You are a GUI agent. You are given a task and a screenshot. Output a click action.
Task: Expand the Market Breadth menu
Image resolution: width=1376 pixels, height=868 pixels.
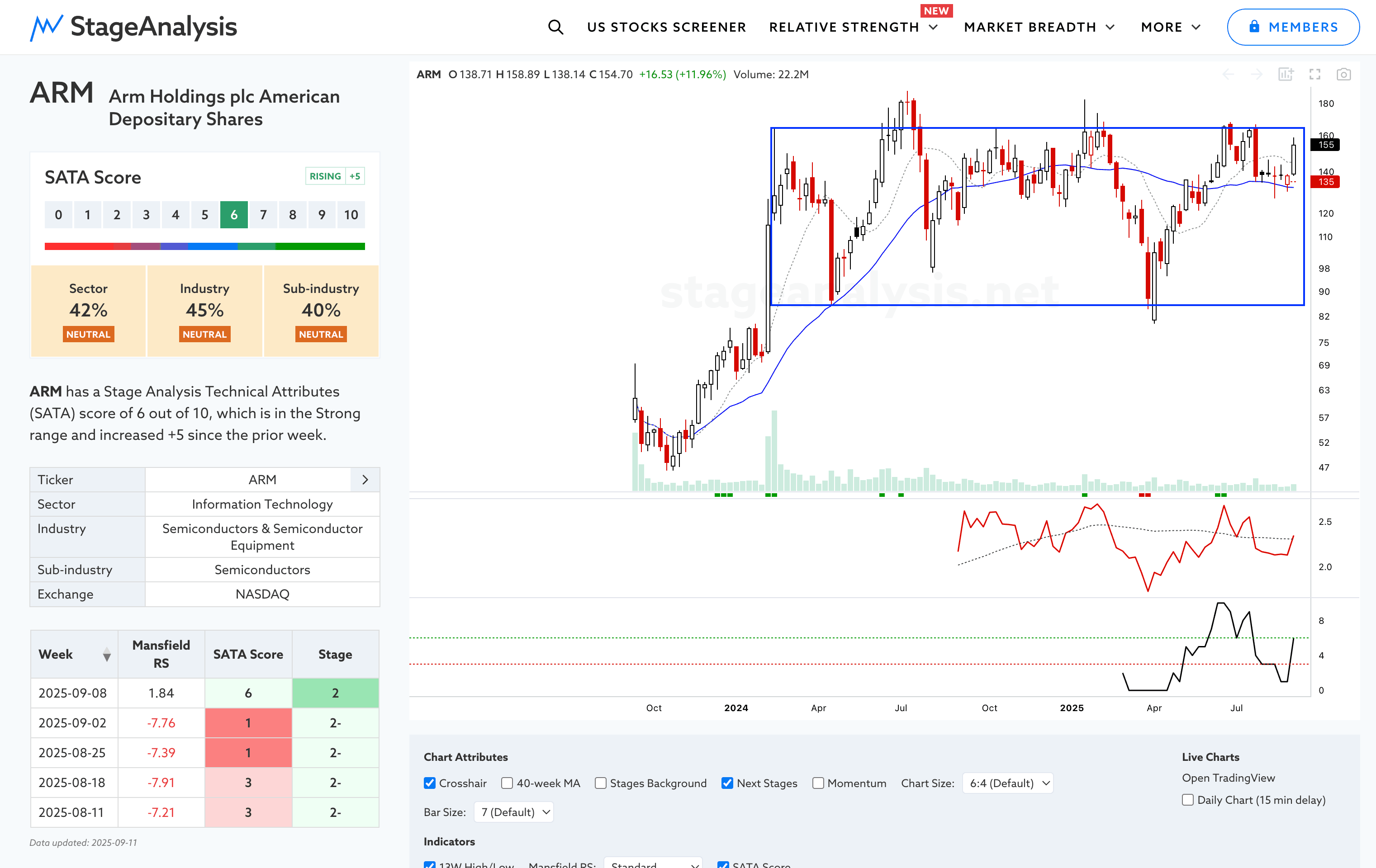click(1039, 27)
